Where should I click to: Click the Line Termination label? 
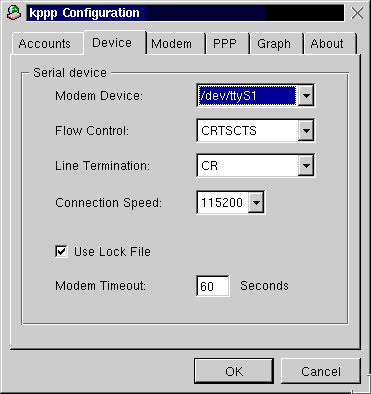click(103, 166)
